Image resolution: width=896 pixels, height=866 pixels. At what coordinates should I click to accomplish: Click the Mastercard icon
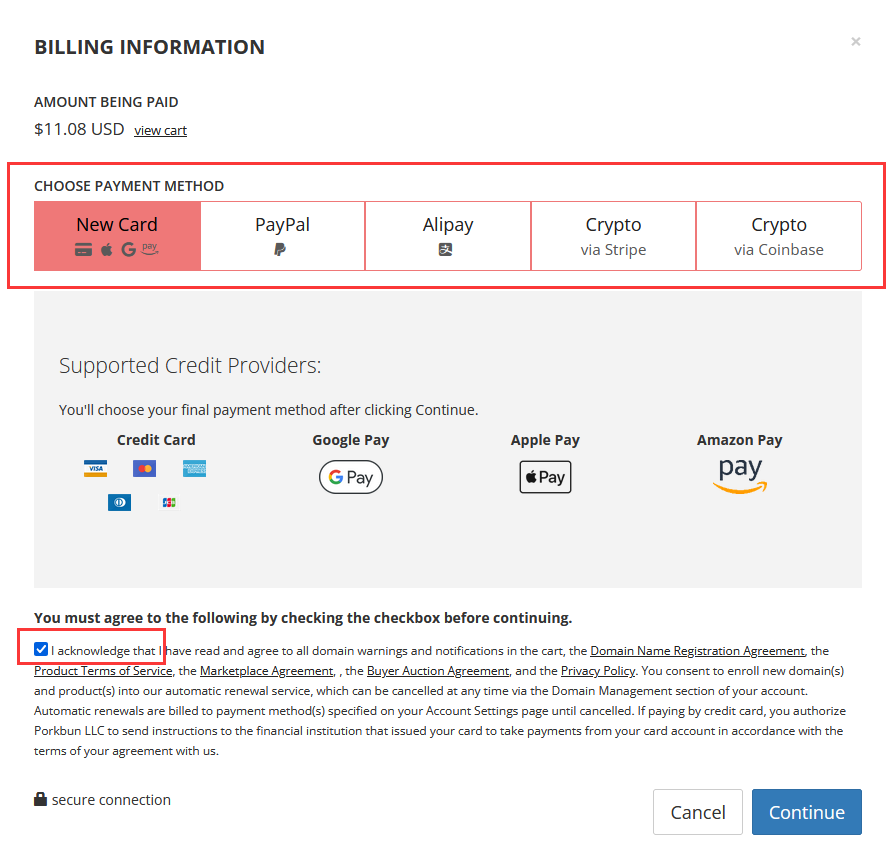pos(144,469)
